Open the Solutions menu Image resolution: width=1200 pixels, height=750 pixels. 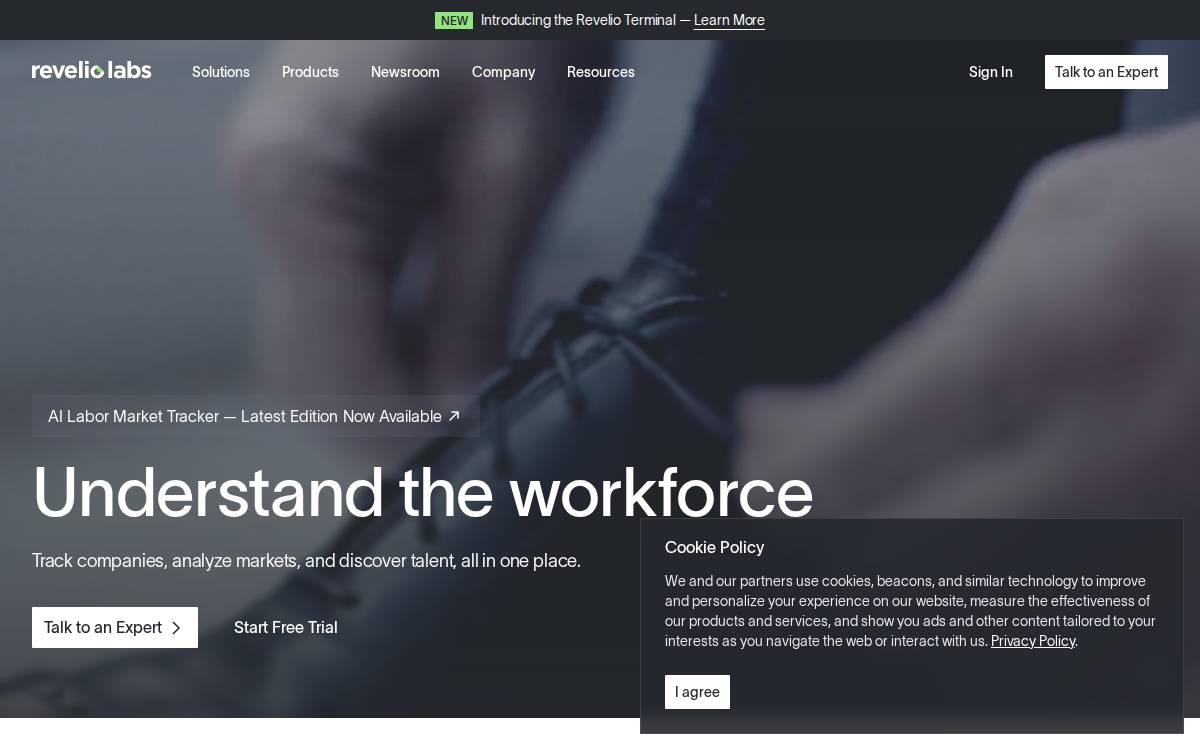[x=221, y=72]
